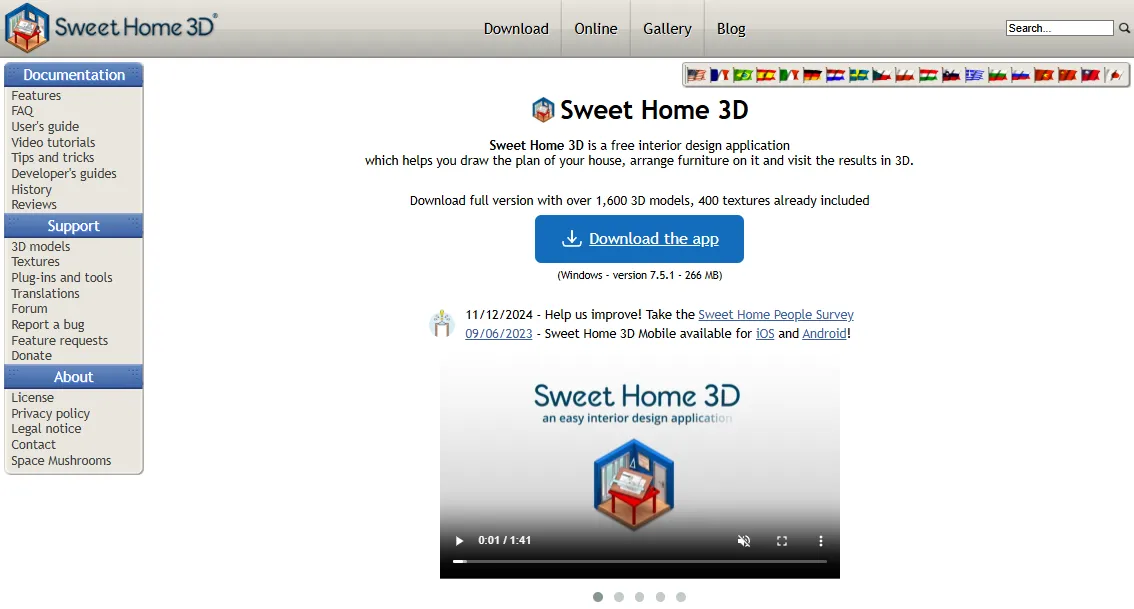Go to the Blog section
Screen dimensions: 1134x609
point(731,29)
